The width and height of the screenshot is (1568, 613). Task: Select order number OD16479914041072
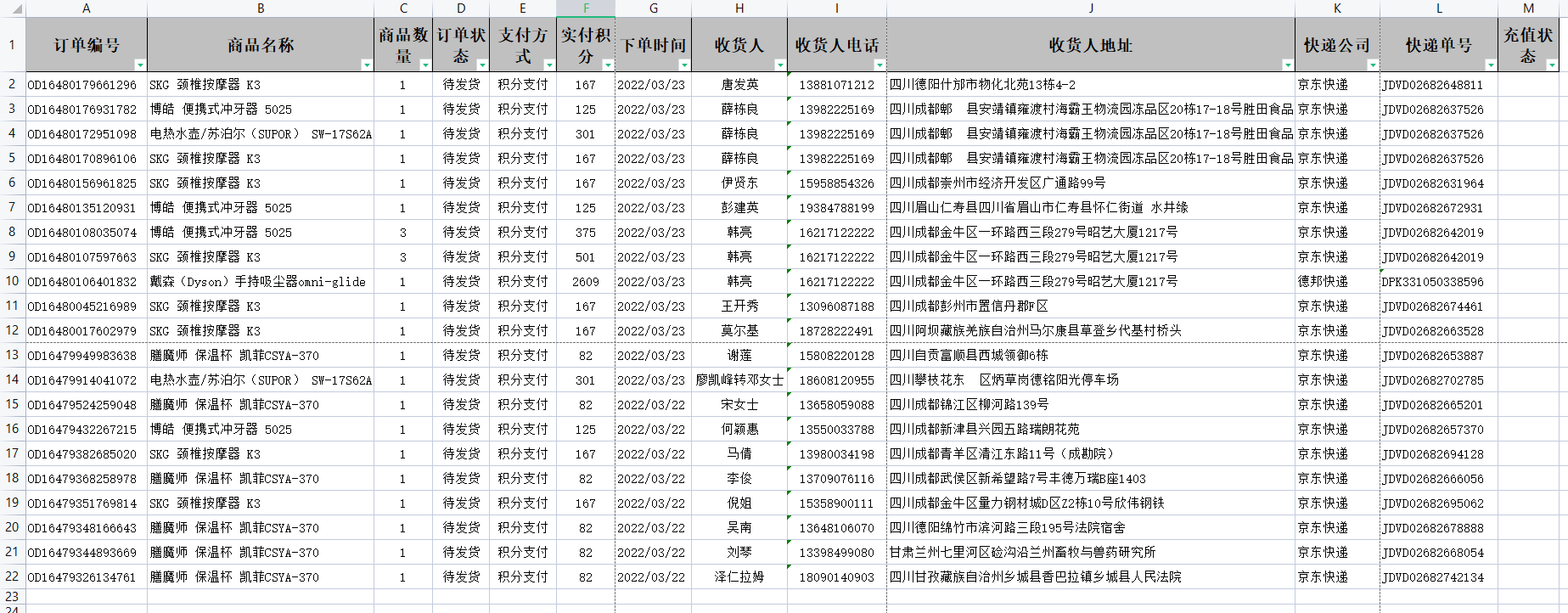tap(87, 380)
